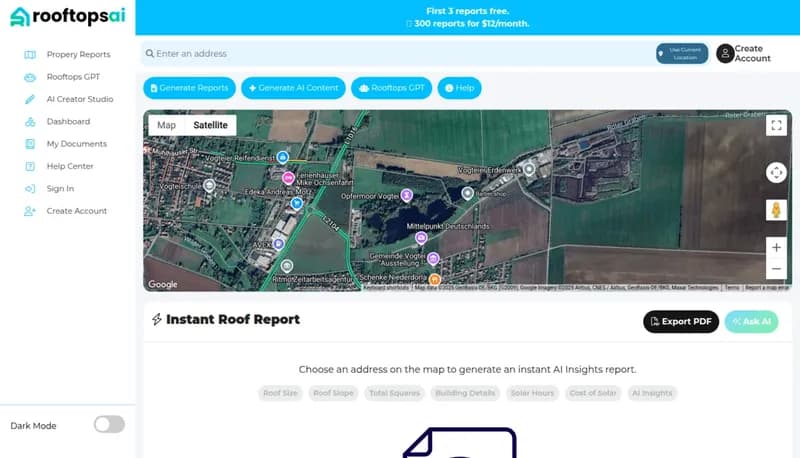
Task: Click the Total Squares tag
Action: [x=394, y=393]
